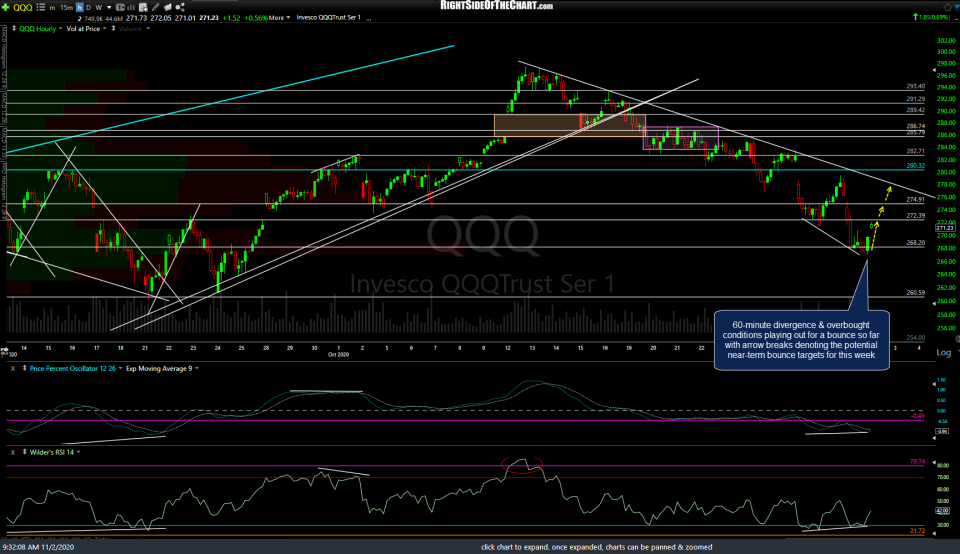
Task: Click the time scale scroll icon at the bottom left
Action: [x=5, y=351]
